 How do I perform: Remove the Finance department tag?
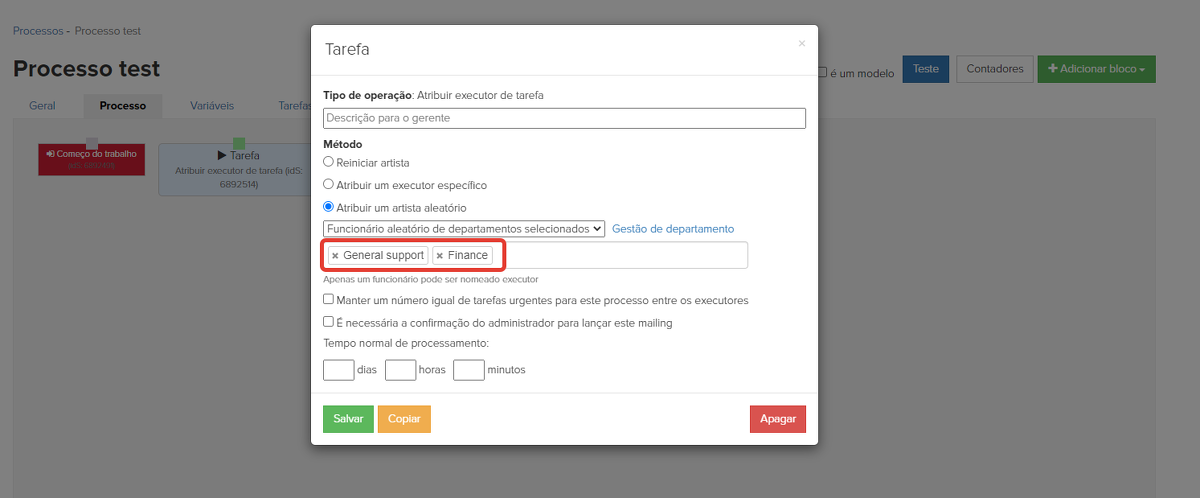pos(439,256)
